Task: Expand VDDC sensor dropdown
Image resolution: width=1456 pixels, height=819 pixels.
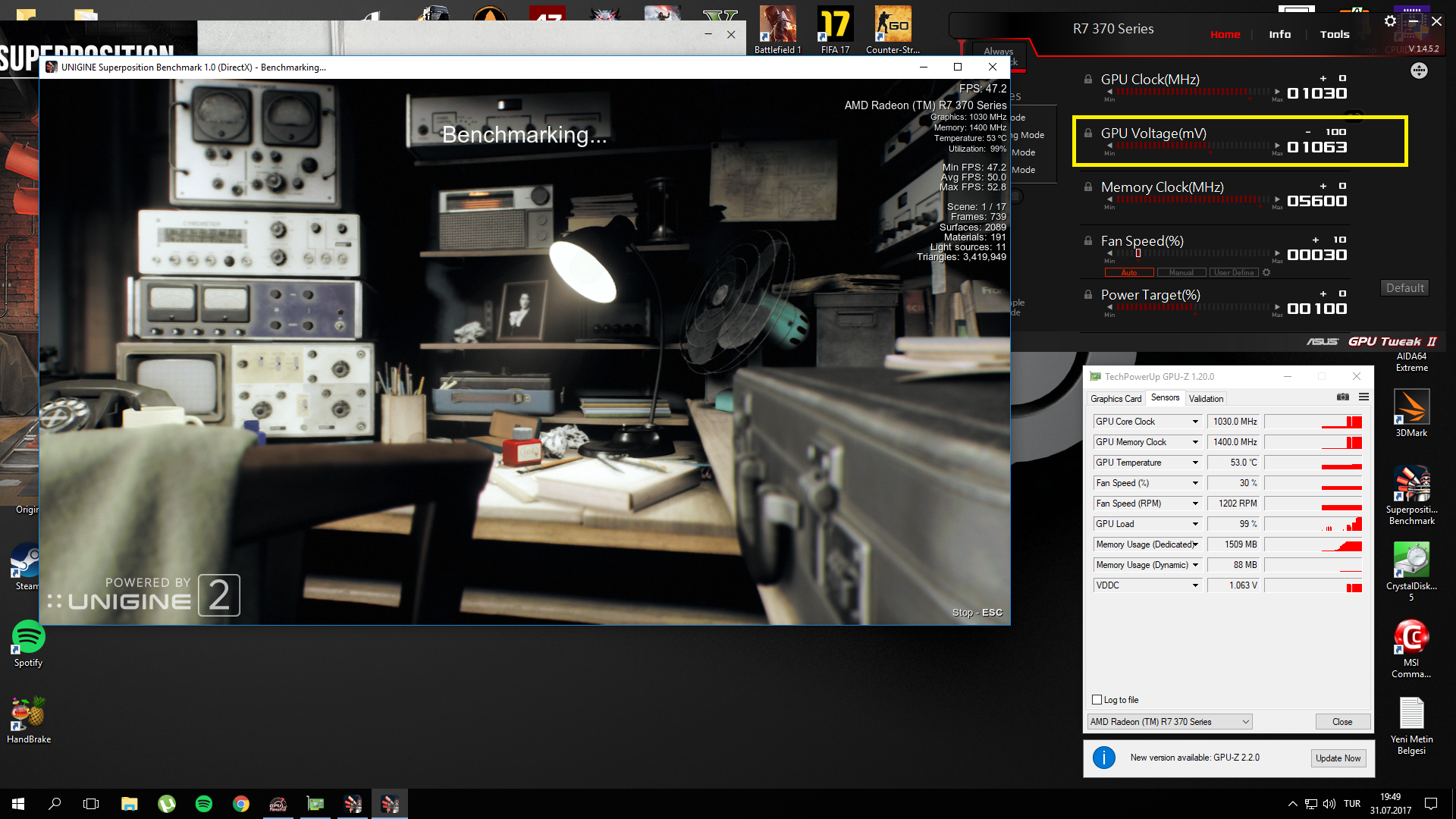Action: pyautogui.click(x=1195, y=585)
